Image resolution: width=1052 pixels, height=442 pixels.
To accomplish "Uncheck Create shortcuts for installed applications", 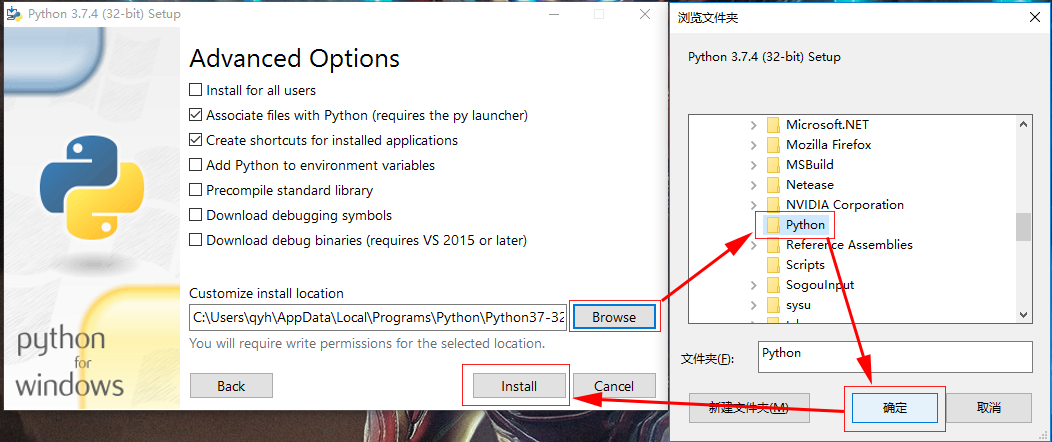I will click(195, 140).
